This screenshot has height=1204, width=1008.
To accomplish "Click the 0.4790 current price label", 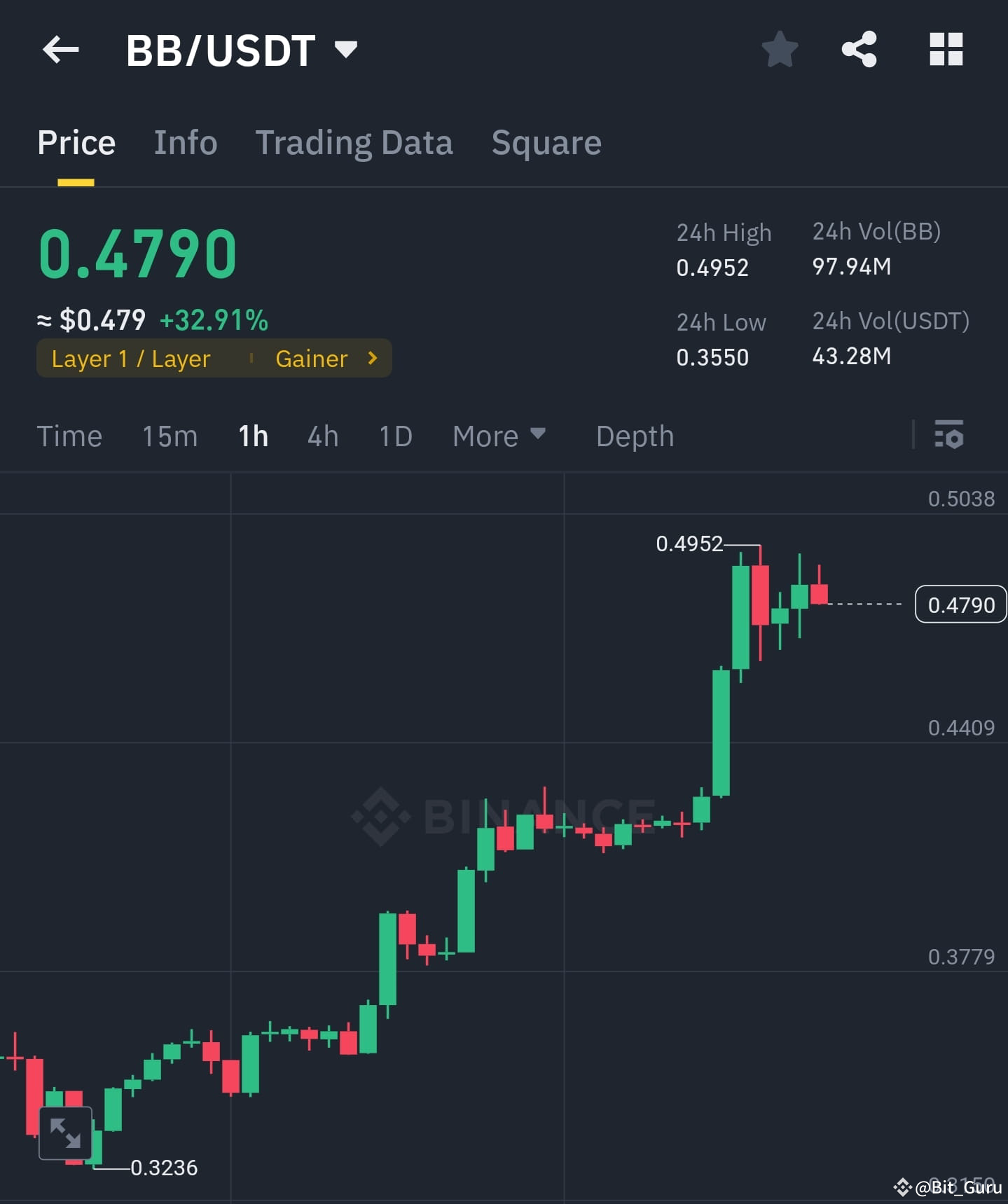I will click(960, 604).
